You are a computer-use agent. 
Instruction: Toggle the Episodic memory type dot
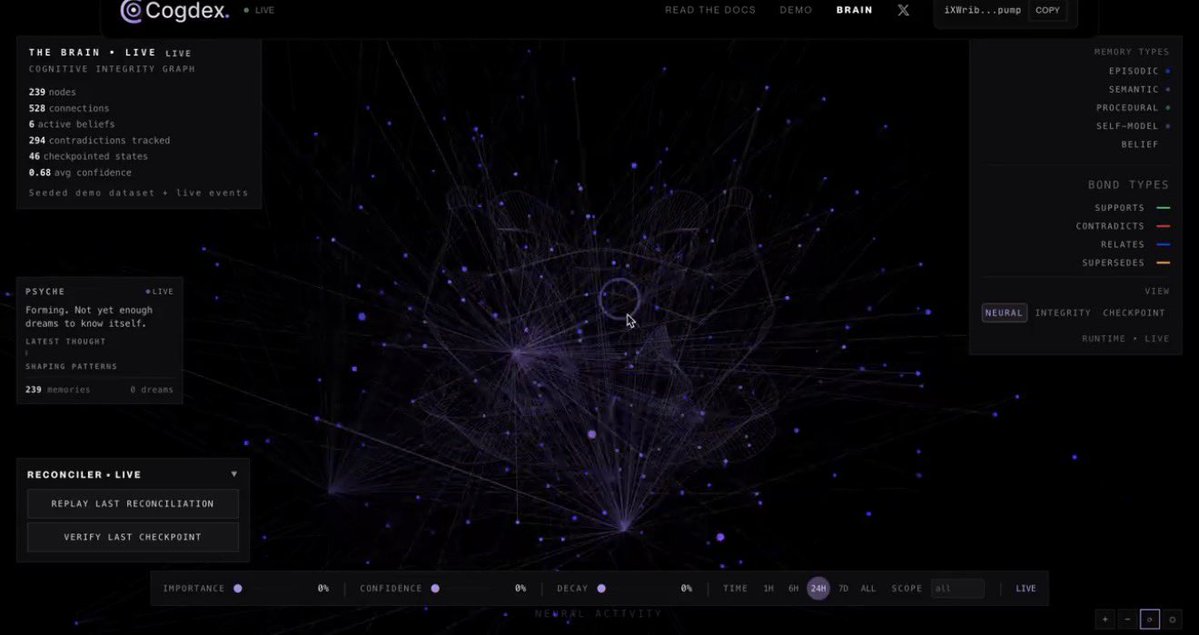[x=1168, y=71]
